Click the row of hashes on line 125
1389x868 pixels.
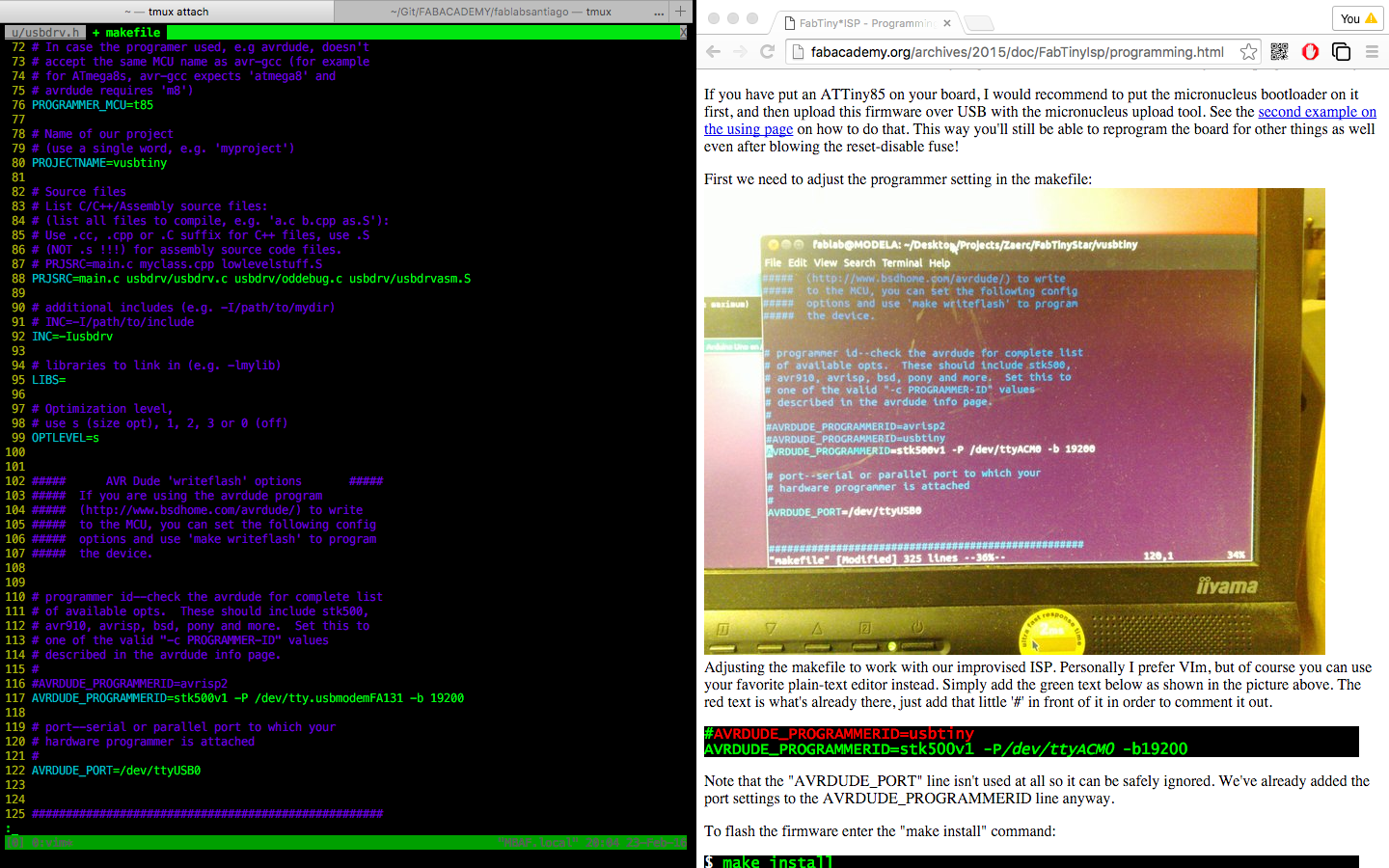207,814
